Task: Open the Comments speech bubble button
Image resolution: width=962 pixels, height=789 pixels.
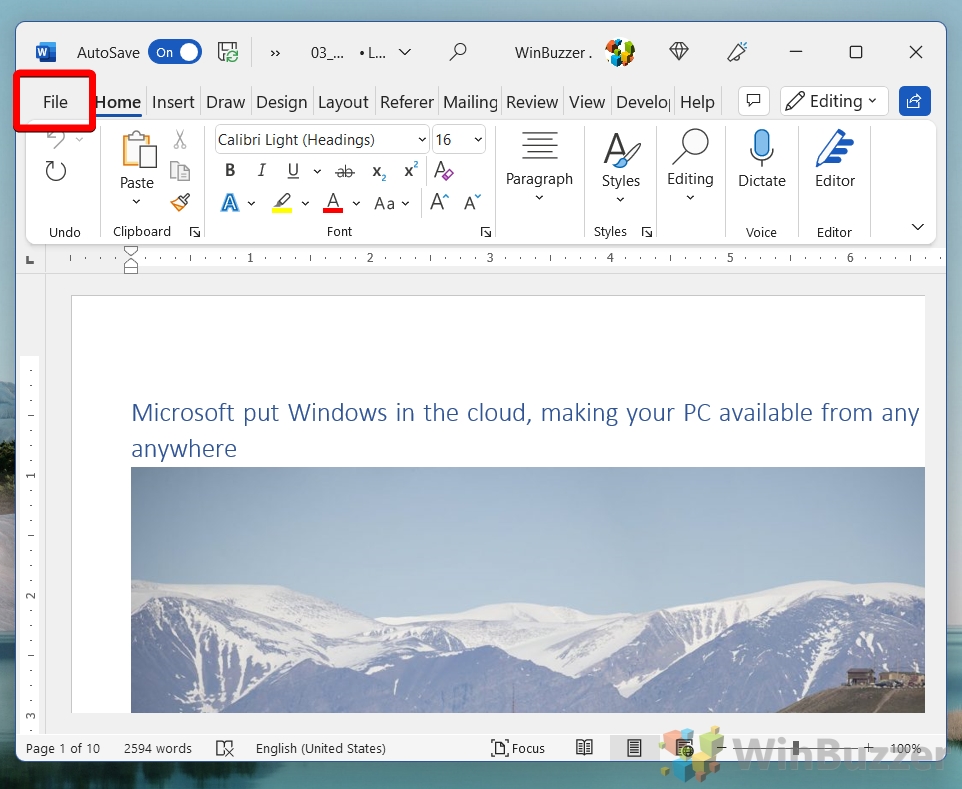Action: point(754,101)
